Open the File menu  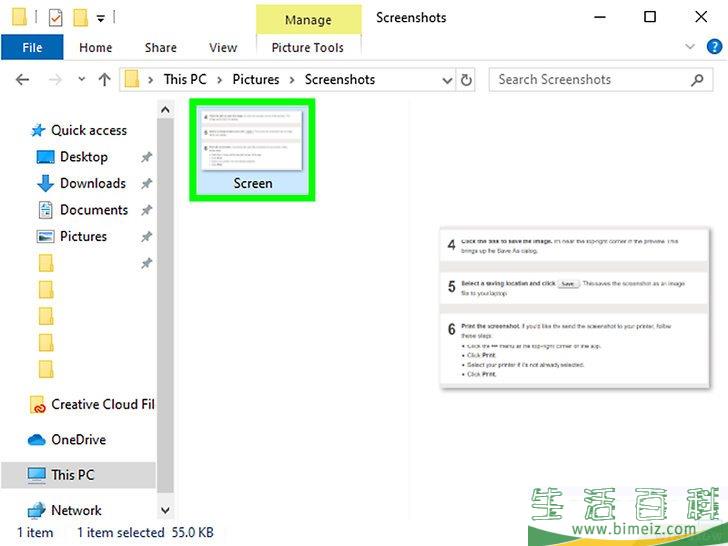[x=32, y=47]
